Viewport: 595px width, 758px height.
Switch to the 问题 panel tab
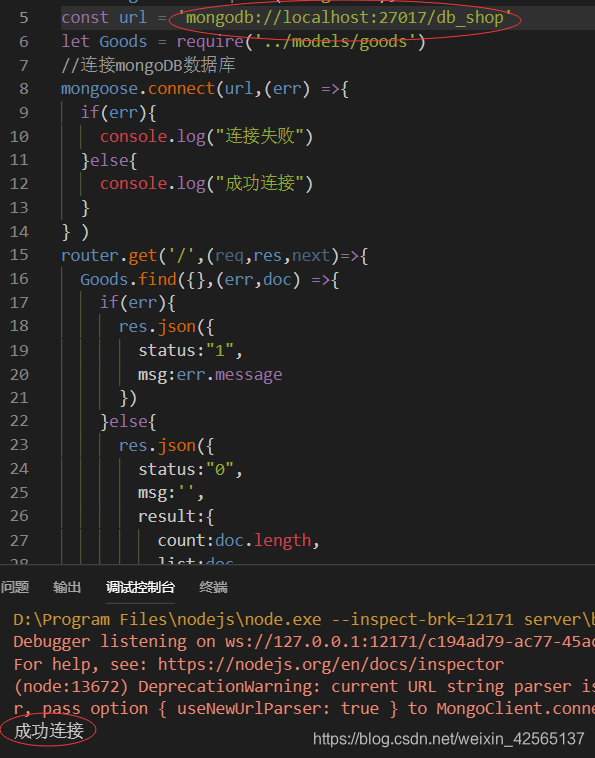pos(15,587)
